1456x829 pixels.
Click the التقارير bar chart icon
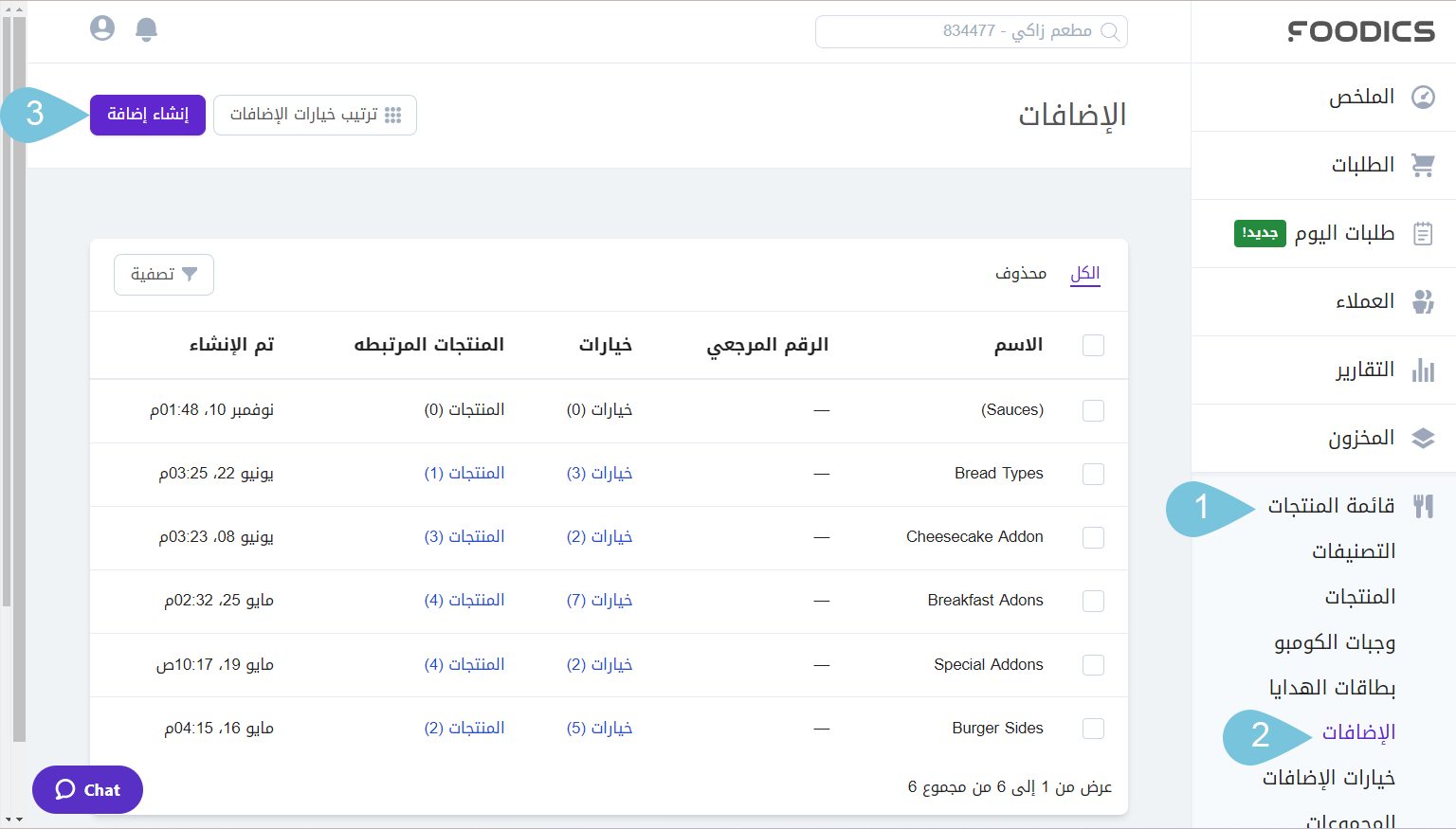[1423, 369]
